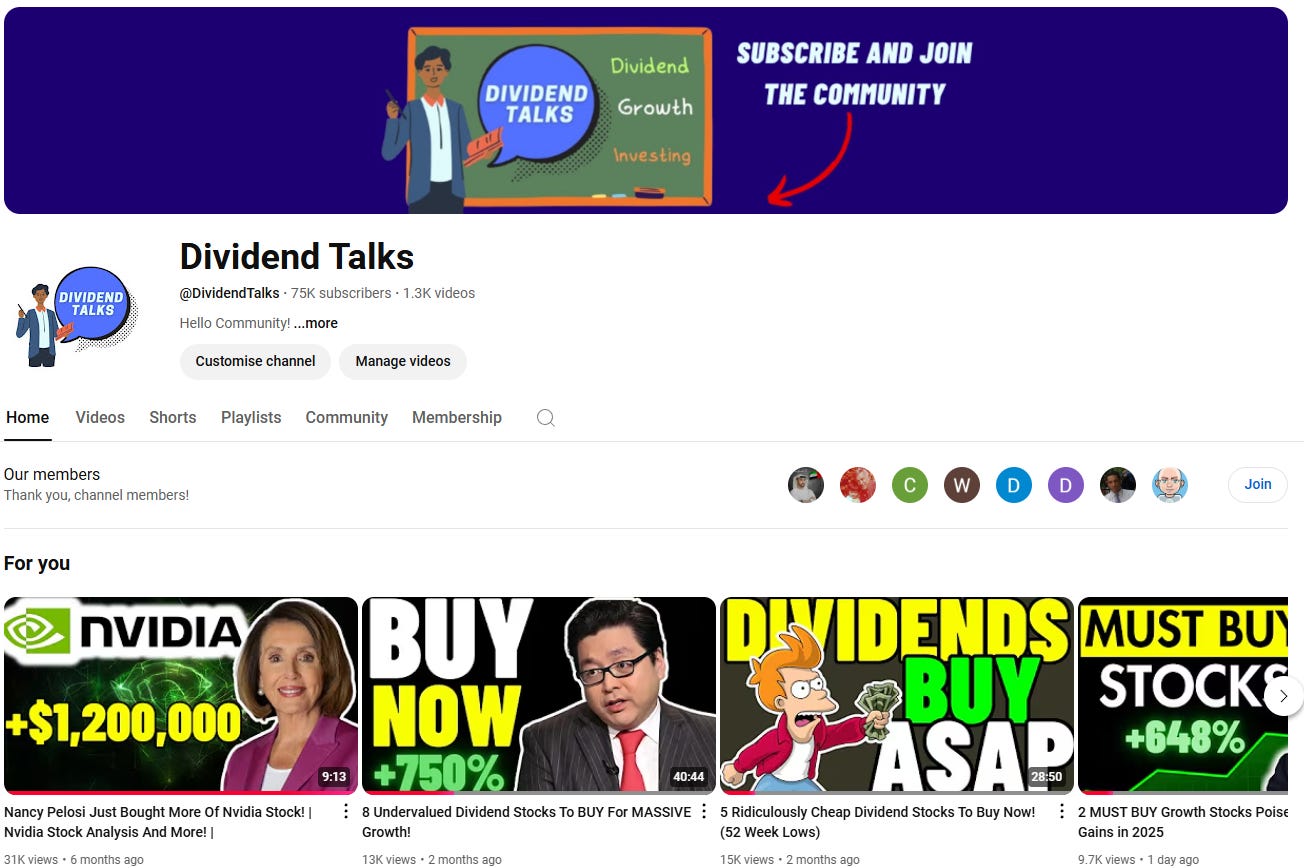Click the brown W member avatar
The image size is (1304, 868).
click(962, 486)
